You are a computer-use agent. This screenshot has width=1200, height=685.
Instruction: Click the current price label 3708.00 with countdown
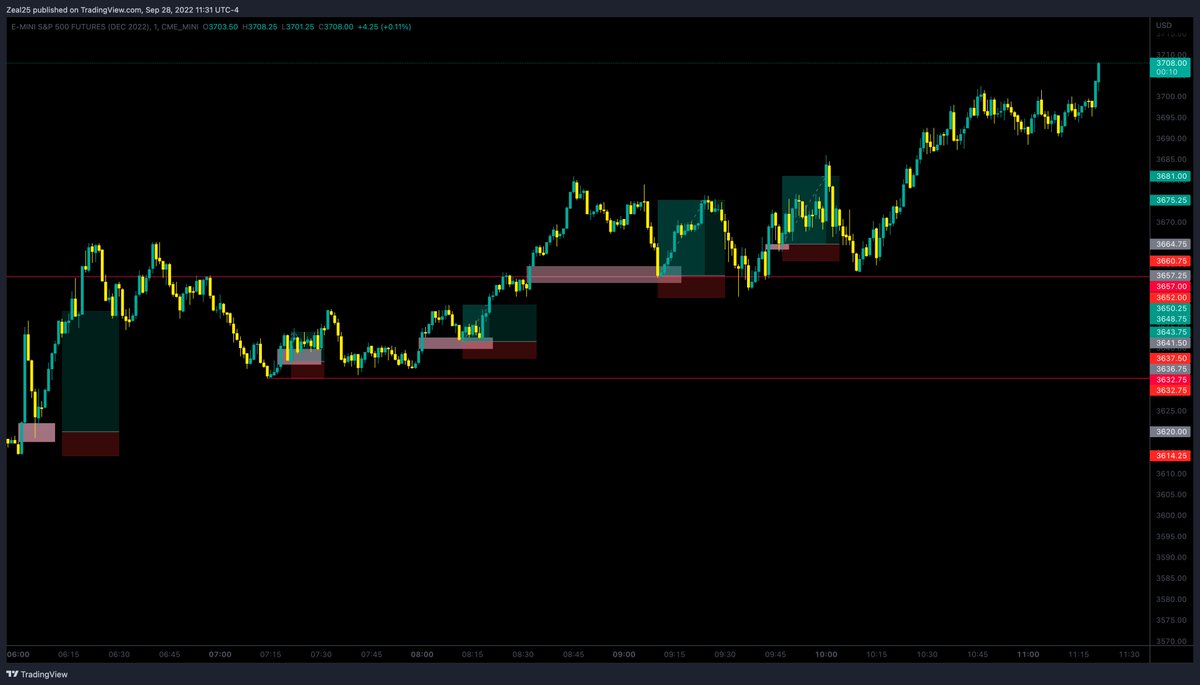tap(1170, 67)
